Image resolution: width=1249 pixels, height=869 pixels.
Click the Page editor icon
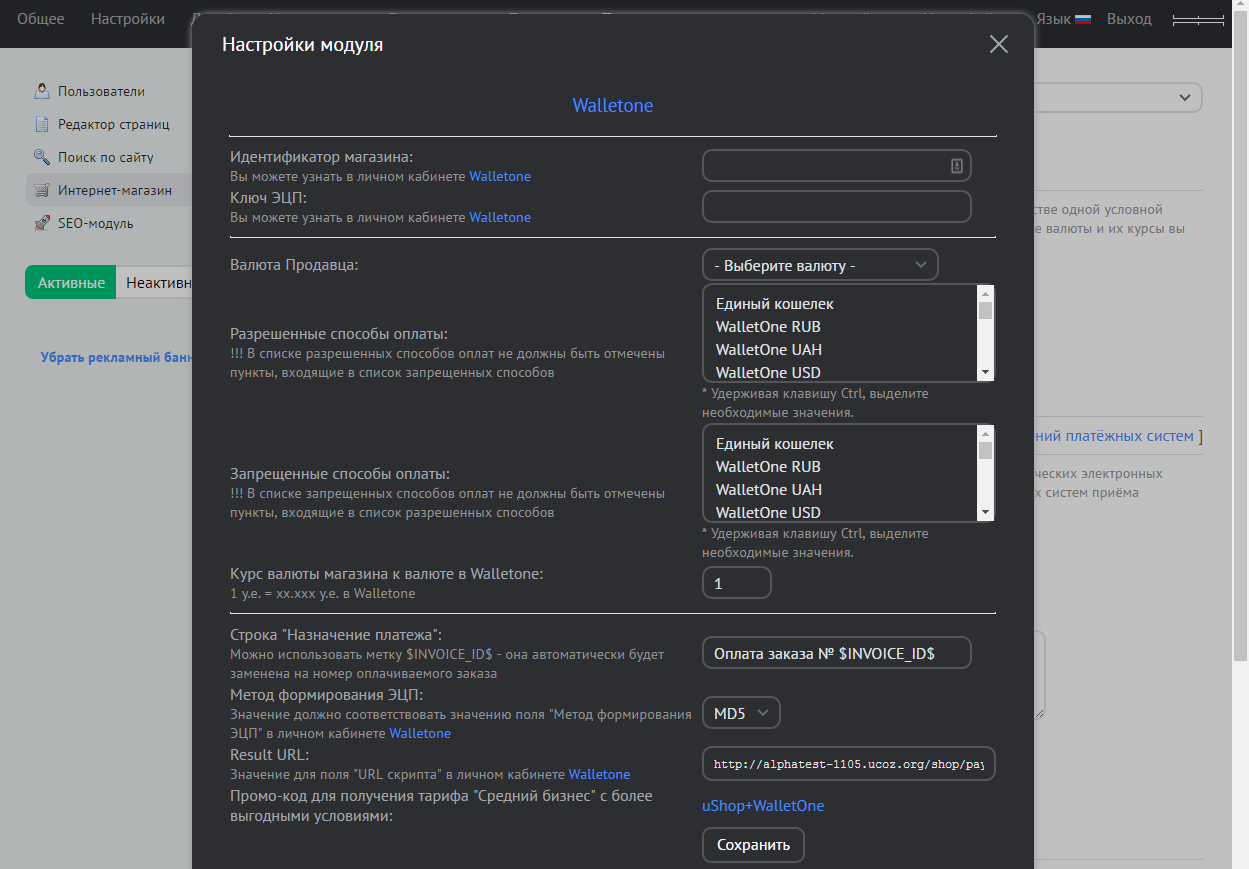tap(42, 124)
